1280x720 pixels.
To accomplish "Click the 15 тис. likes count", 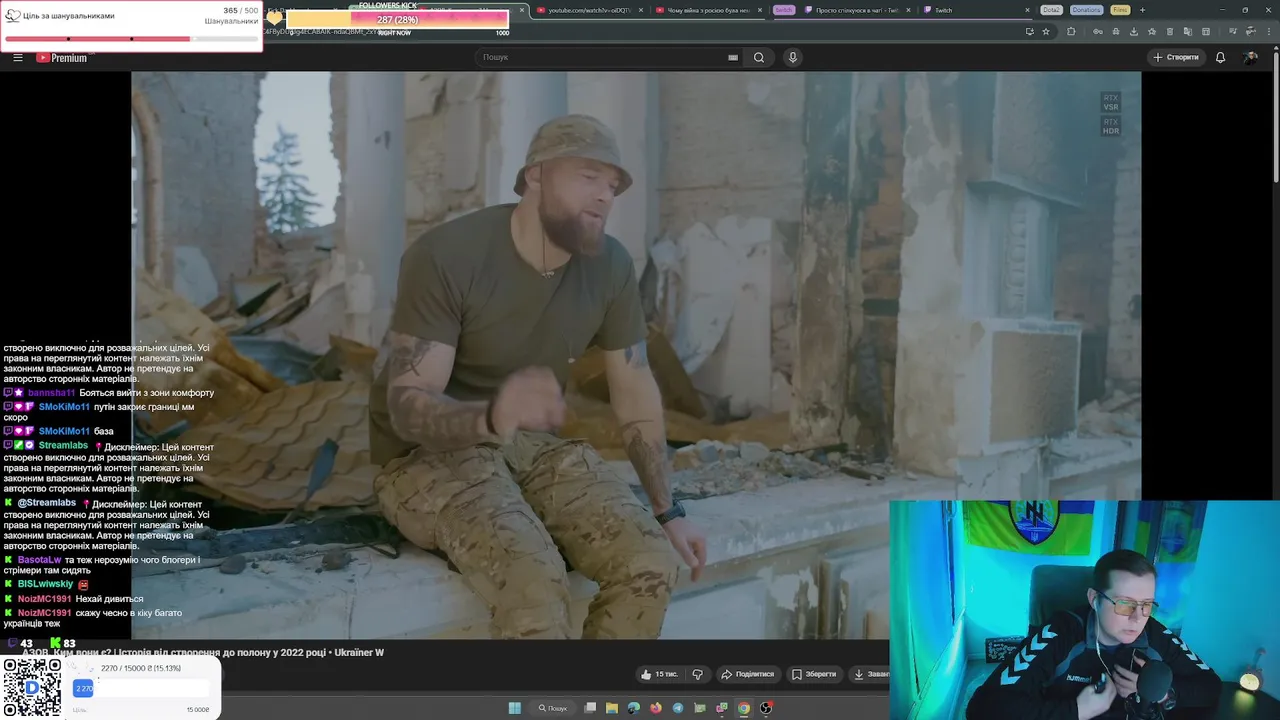I will 666,674.
